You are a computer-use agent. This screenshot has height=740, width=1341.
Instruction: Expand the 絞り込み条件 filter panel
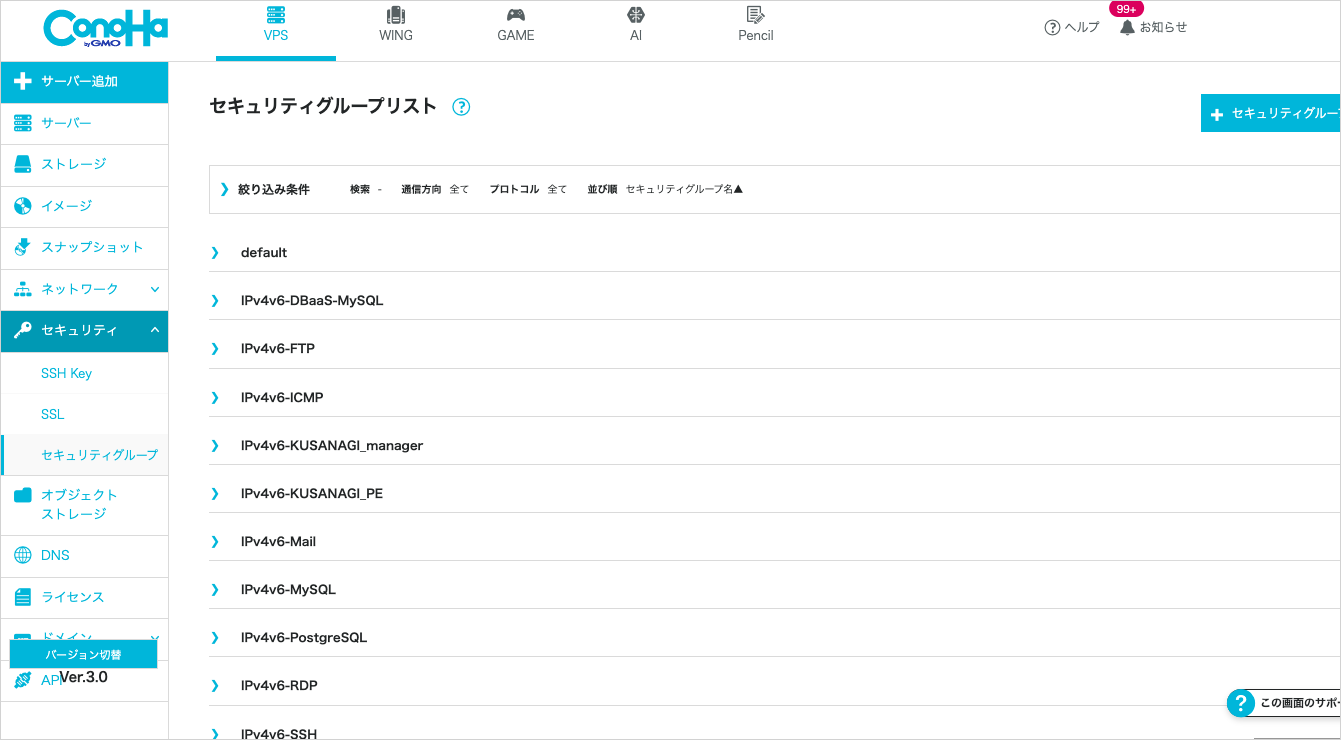225,189
